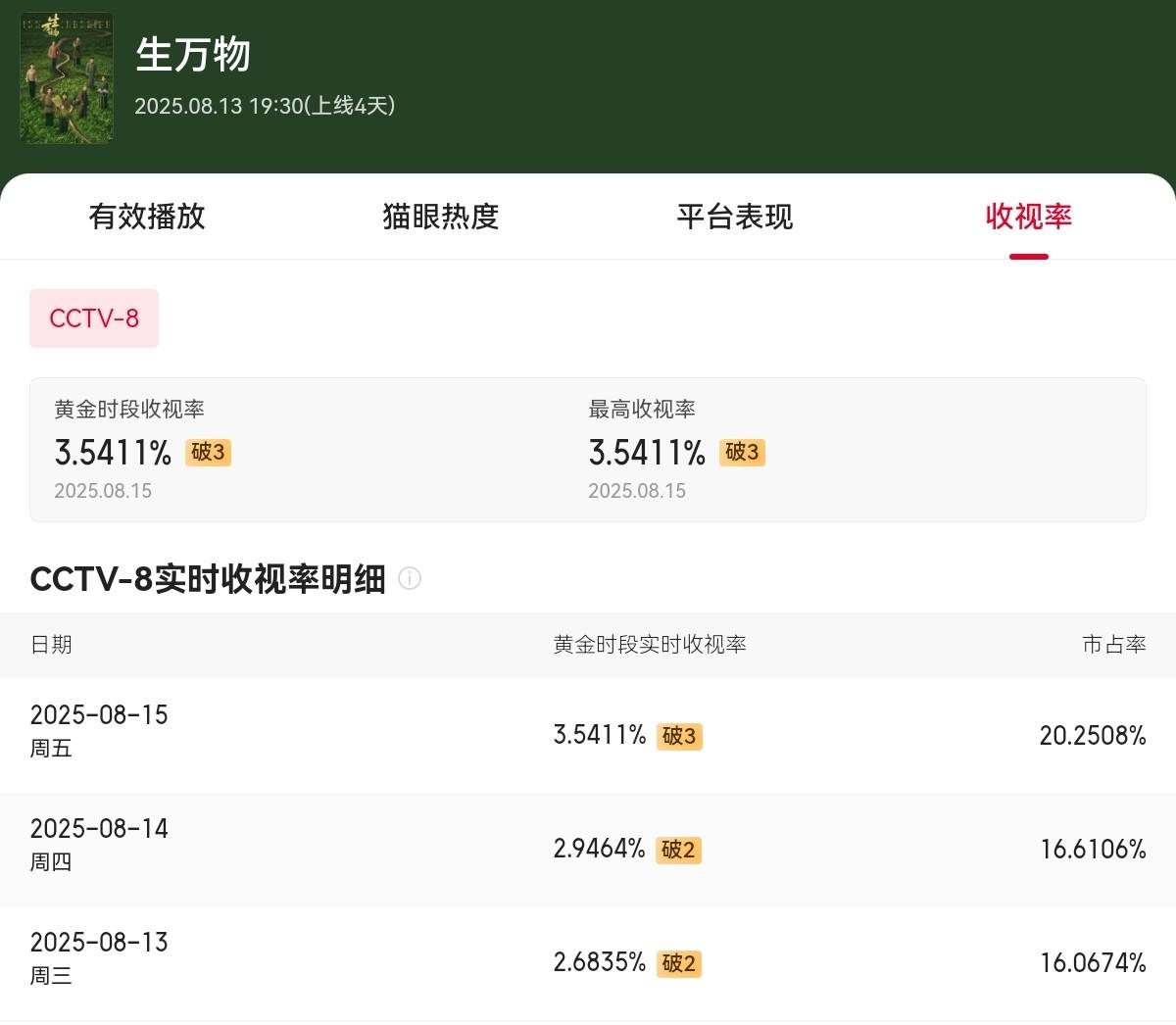The width and height of the screenshot is (1176, 1025).
Task: Click the 破2 badge in the 2025-08-13 row
Action: pyautogui.click(x=678, y=963)
